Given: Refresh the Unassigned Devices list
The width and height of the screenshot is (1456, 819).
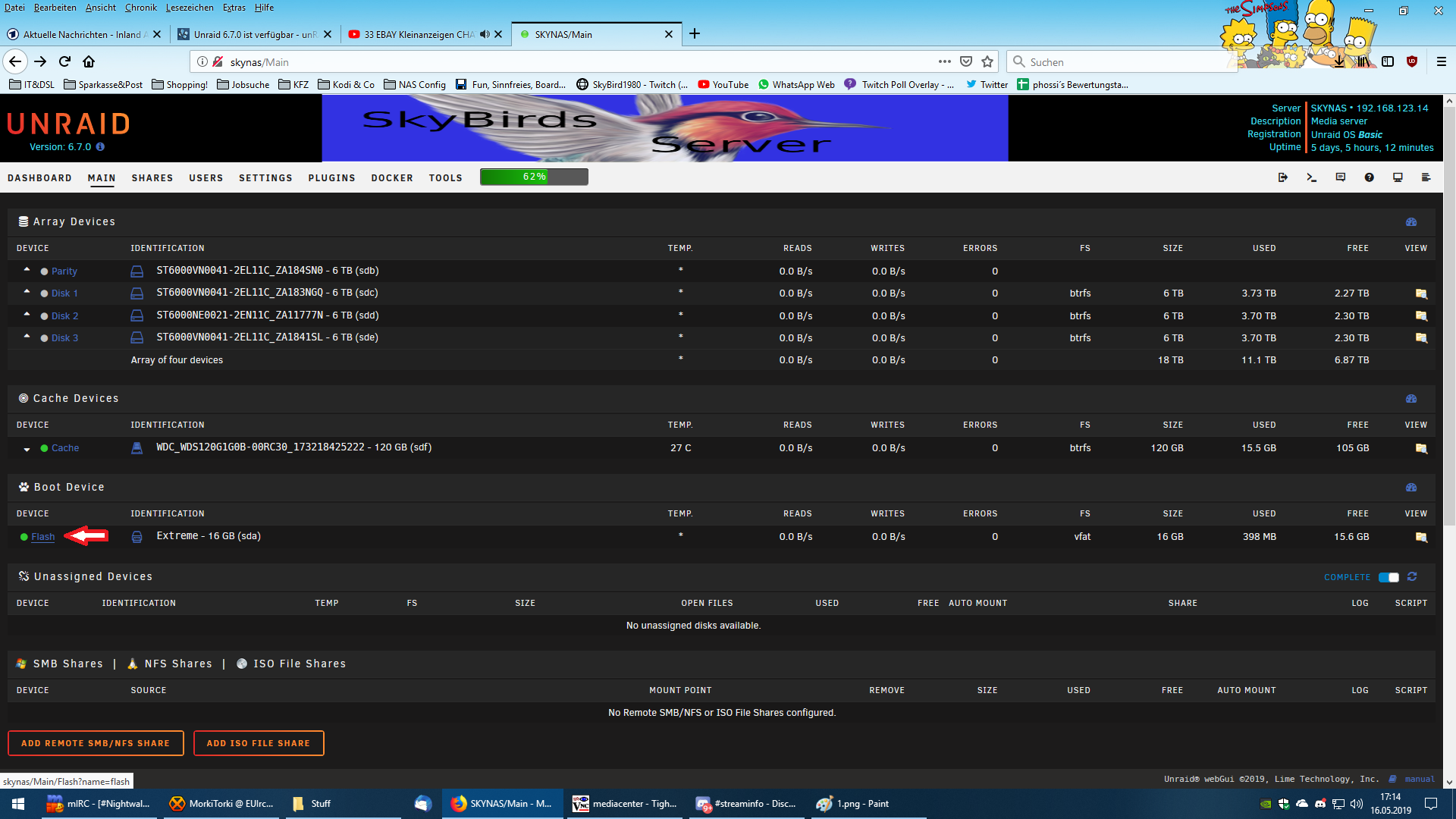Looking at the screenshot, I should point(1412,577).
